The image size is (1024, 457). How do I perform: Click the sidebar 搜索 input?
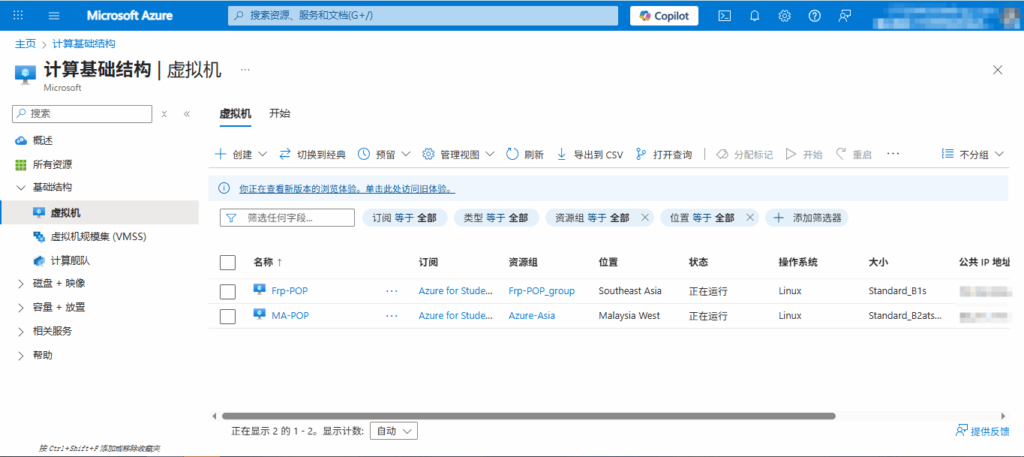pyautogui.click(x=82, y=114)
